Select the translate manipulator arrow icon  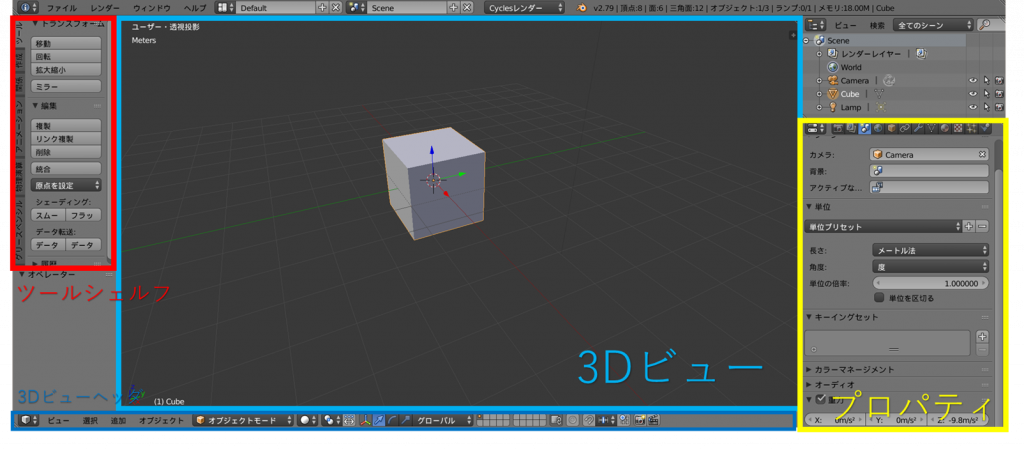[379, 421]
